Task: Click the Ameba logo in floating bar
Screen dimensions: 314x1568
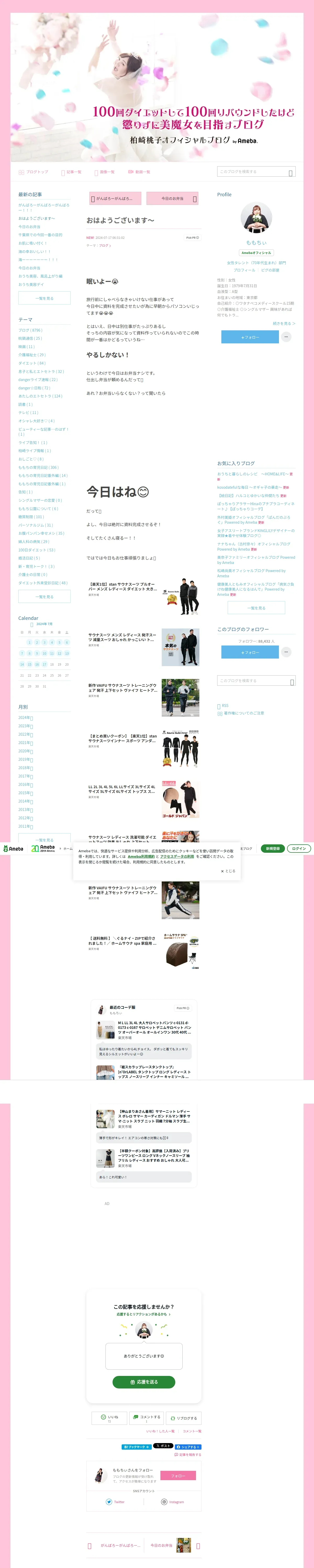Action: point(13,849)
